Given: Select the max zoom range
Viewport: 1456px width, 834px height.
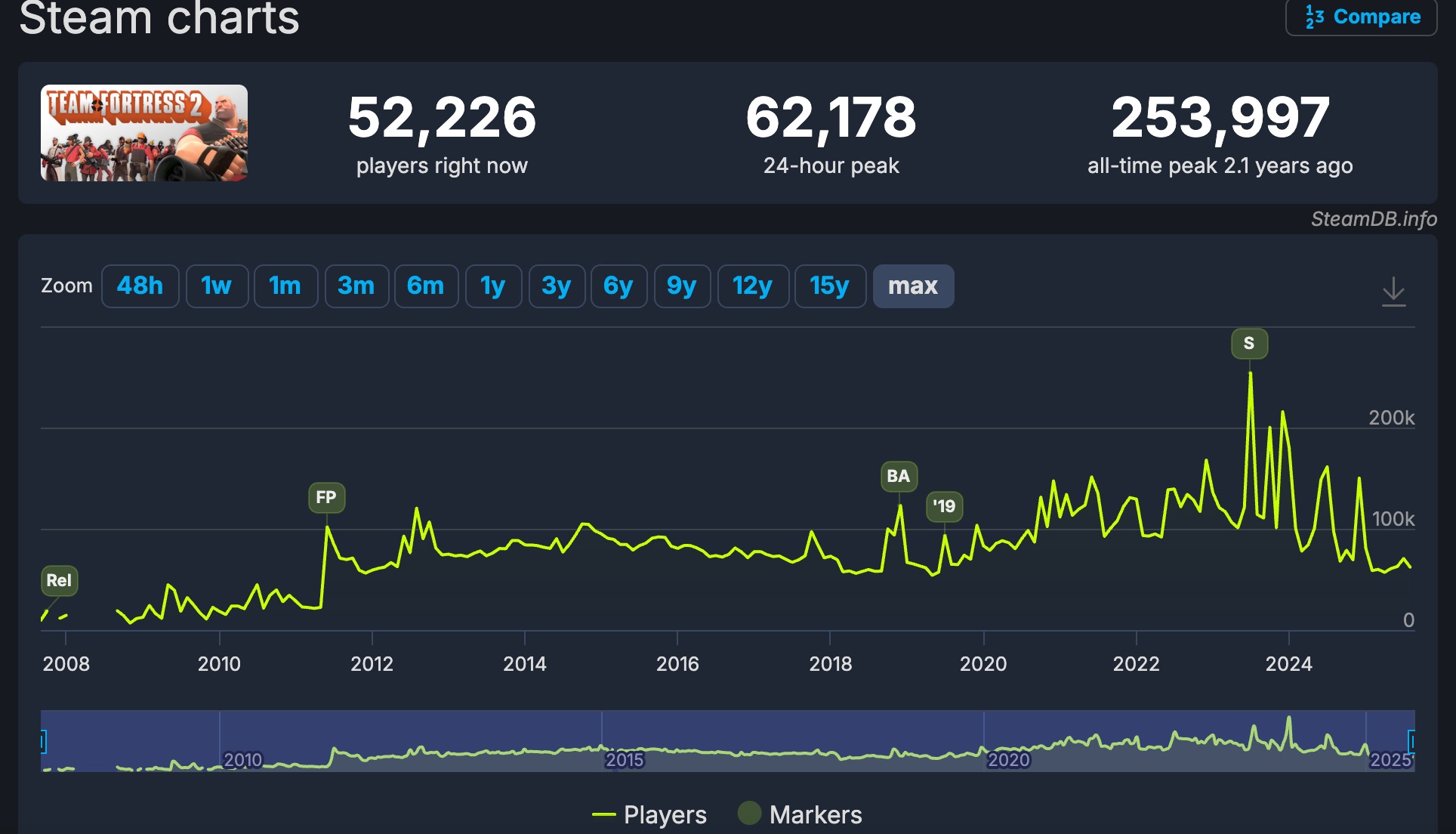Looking at the screenshot, I should pyautogui.click(x=913, y=286).
